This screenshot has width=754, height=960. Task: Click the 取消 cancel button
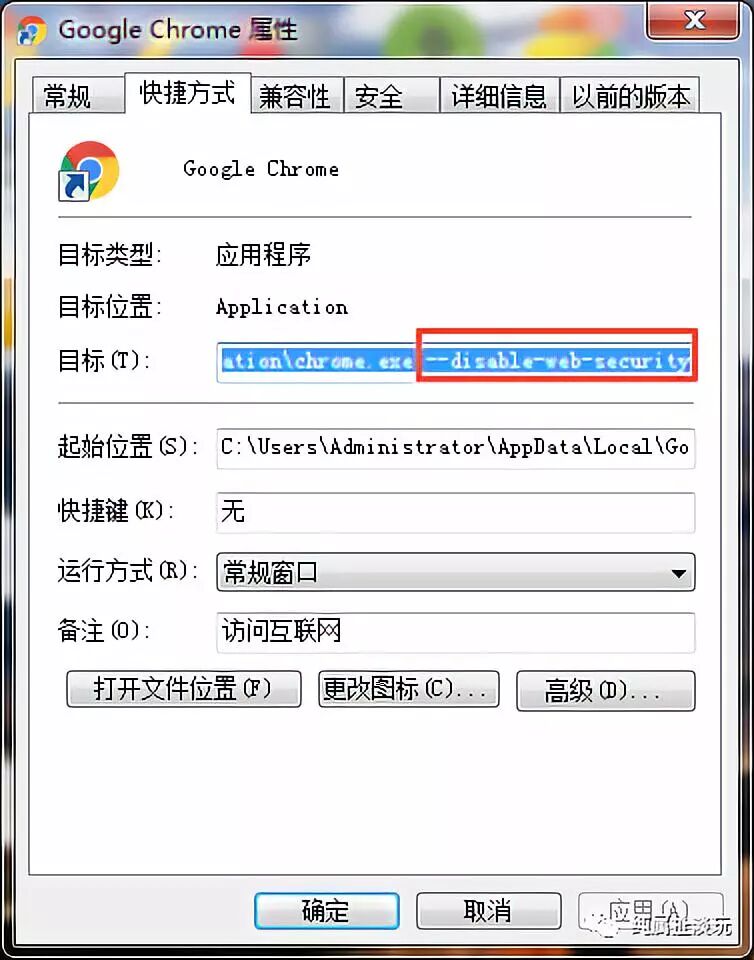(488, 911)
